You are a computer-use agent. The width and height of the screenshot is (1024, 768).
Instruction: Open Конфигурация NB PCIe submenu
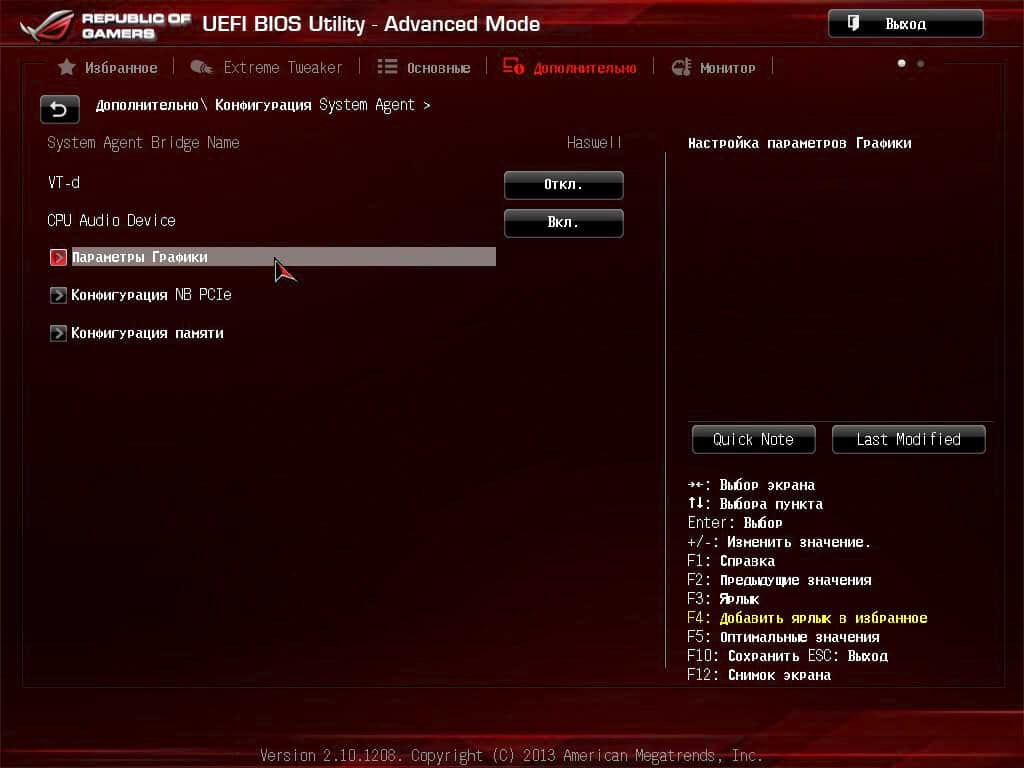tap(152, 295)
